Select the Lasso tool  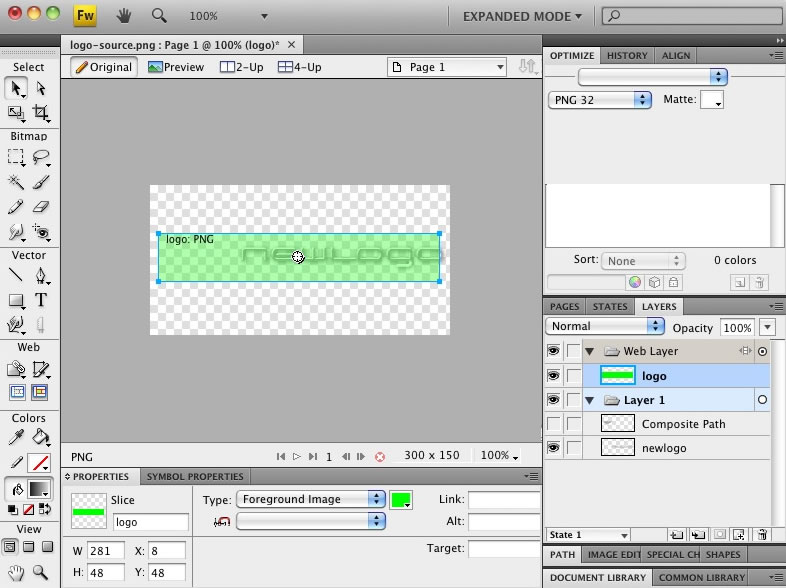[41, 157]
